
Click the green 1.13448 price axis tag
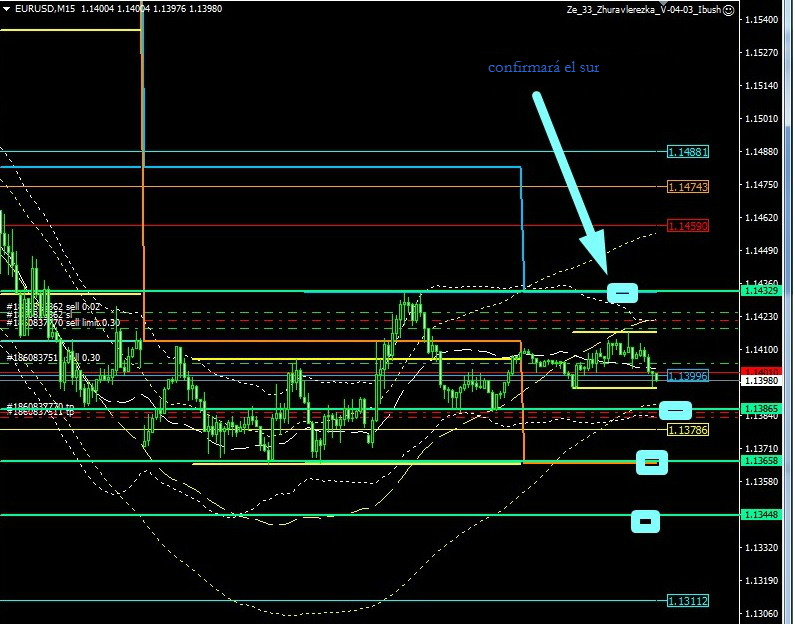[760, 514]
